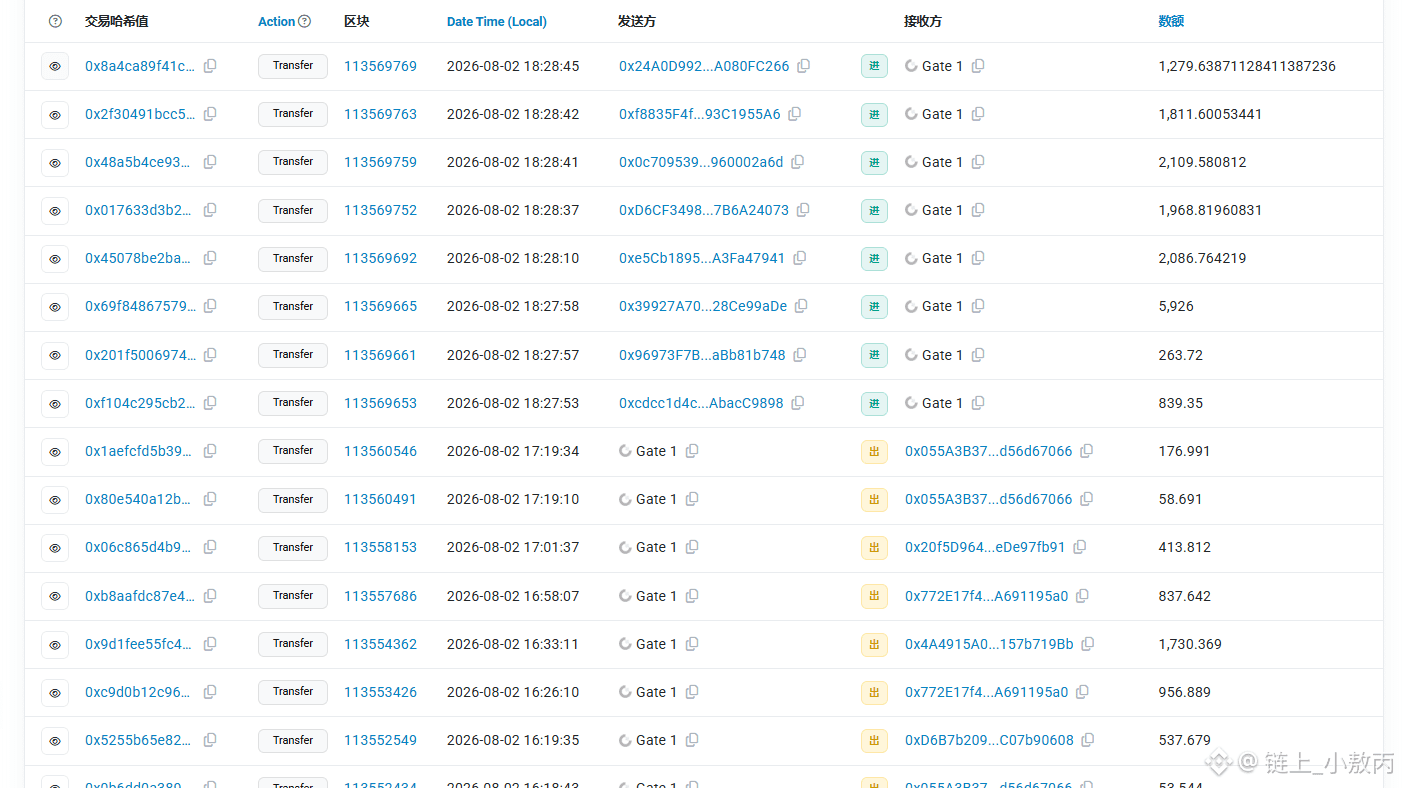Preview transaction 0x2f30491bcc5 with eye button
Image resolution: width=1402 pixels, height=788 pixels.
[55, 114]
